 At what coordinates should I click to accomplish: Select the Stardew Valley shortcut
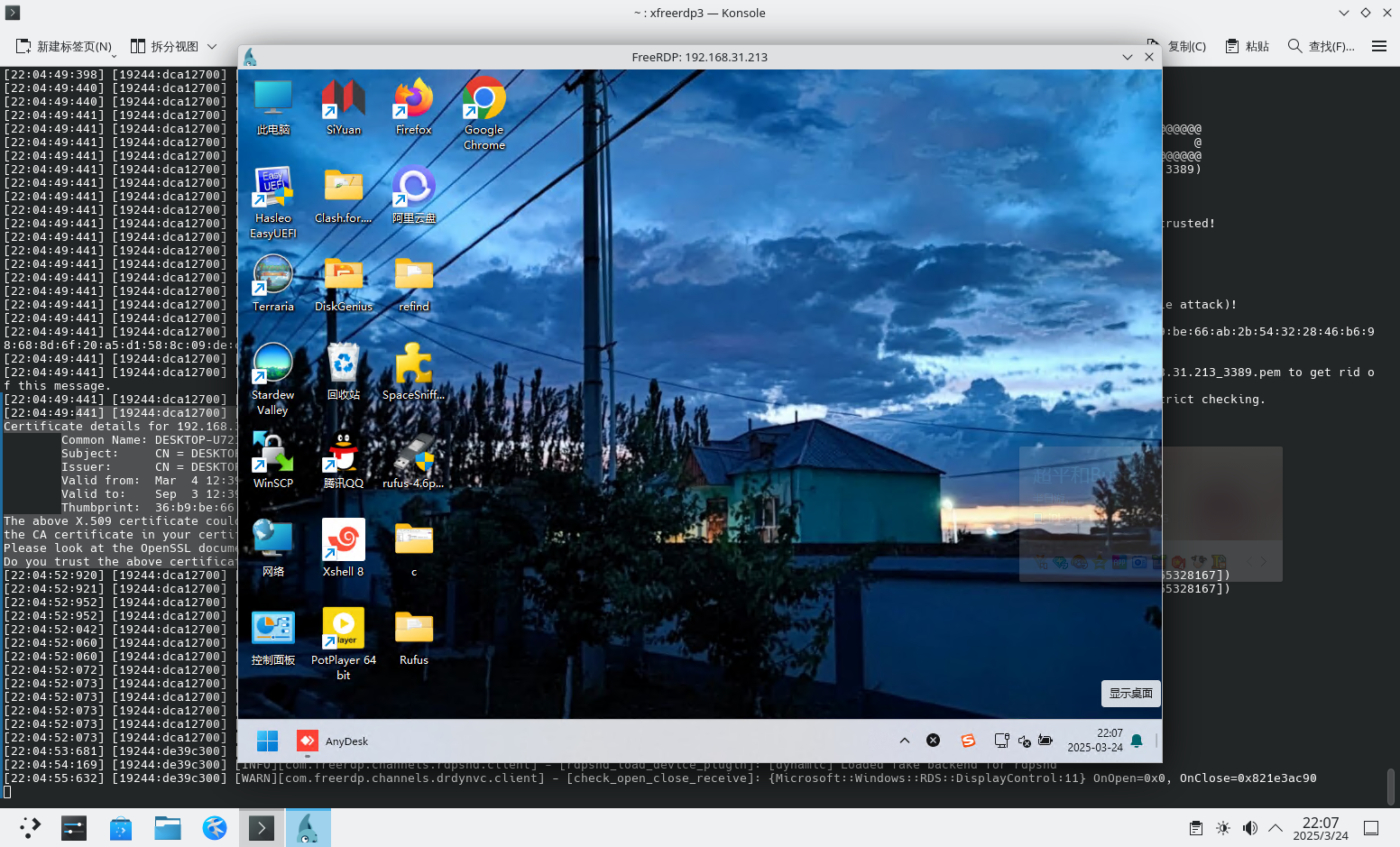(x=272, y=379)
